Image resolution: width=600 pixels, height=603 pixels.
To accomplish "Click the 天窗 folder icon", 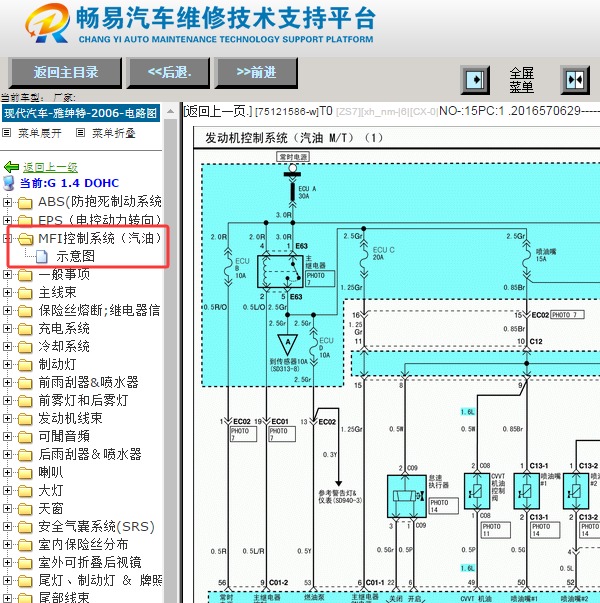I will 25,509.
